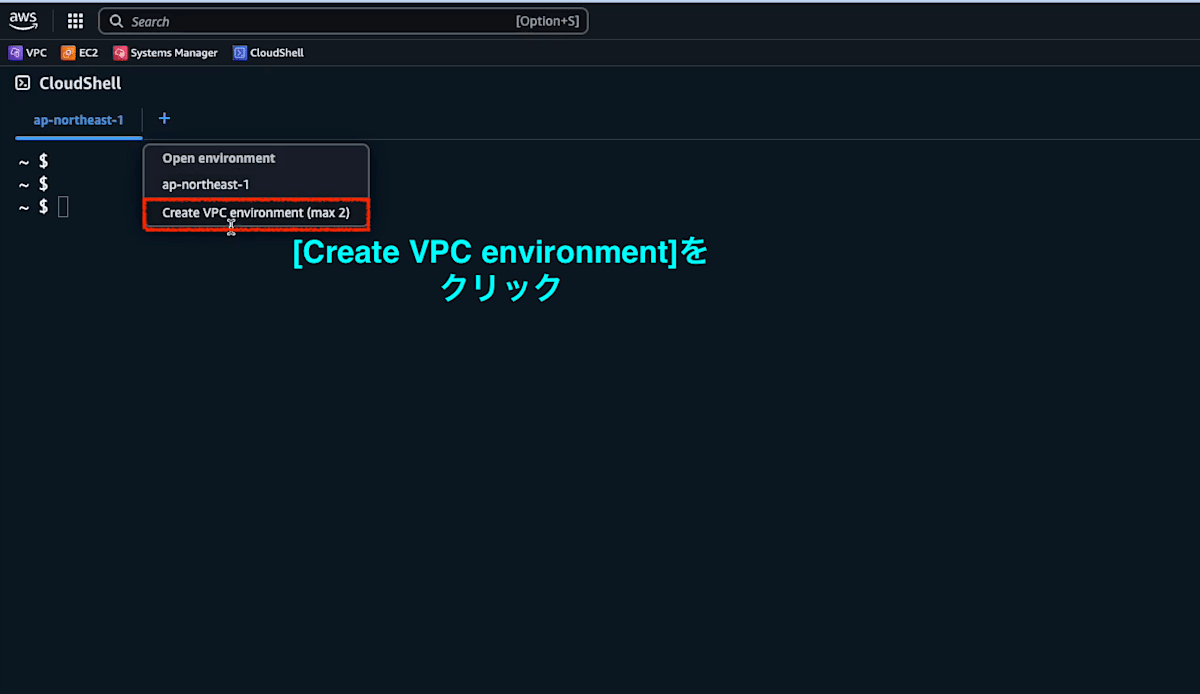Screen dimensions: 1200x694
Task: Click the orange EC2 service icon
Action: pos(68,53)
